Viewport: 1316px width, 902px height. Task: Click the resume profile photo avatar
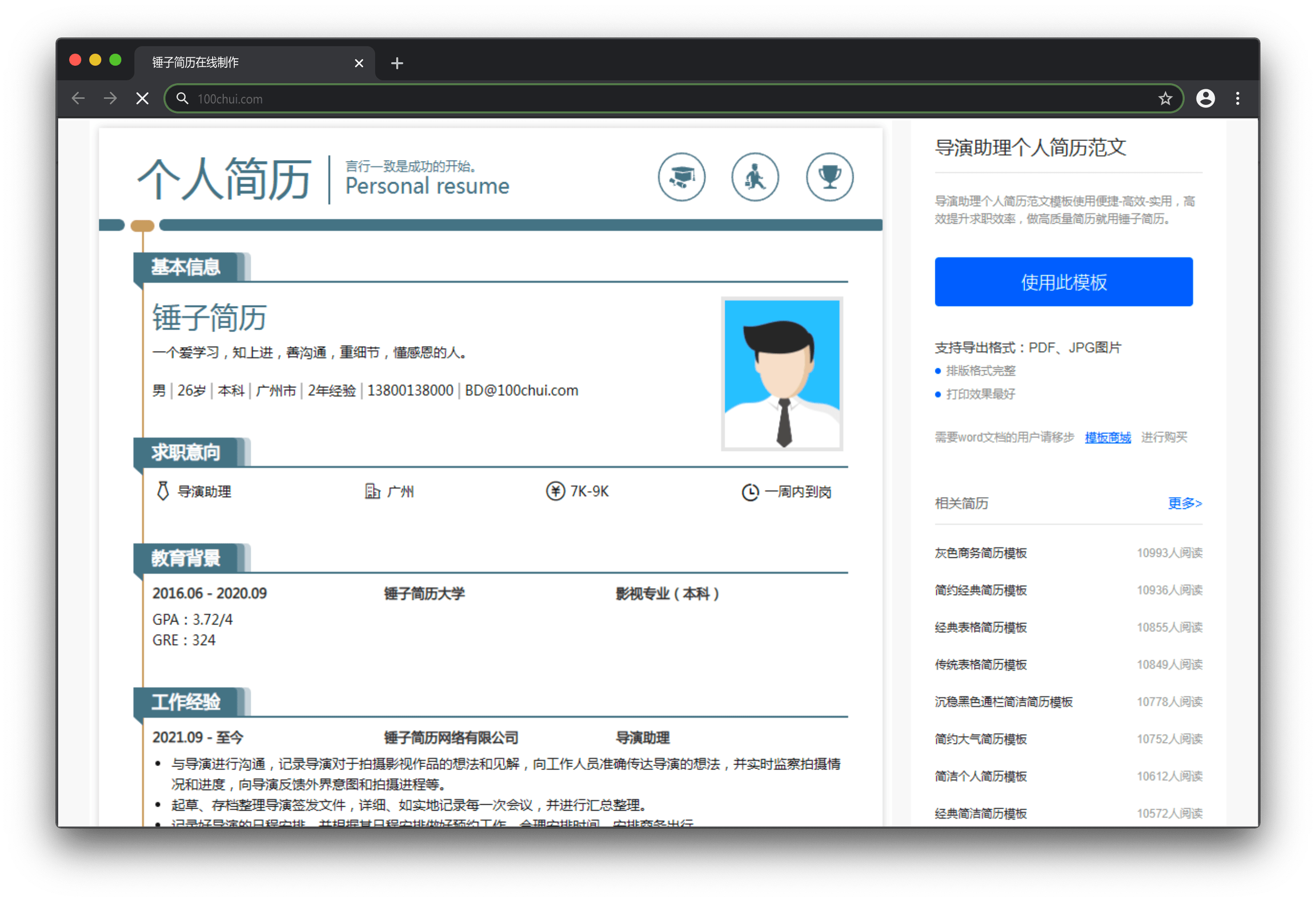tap(781, 373)
